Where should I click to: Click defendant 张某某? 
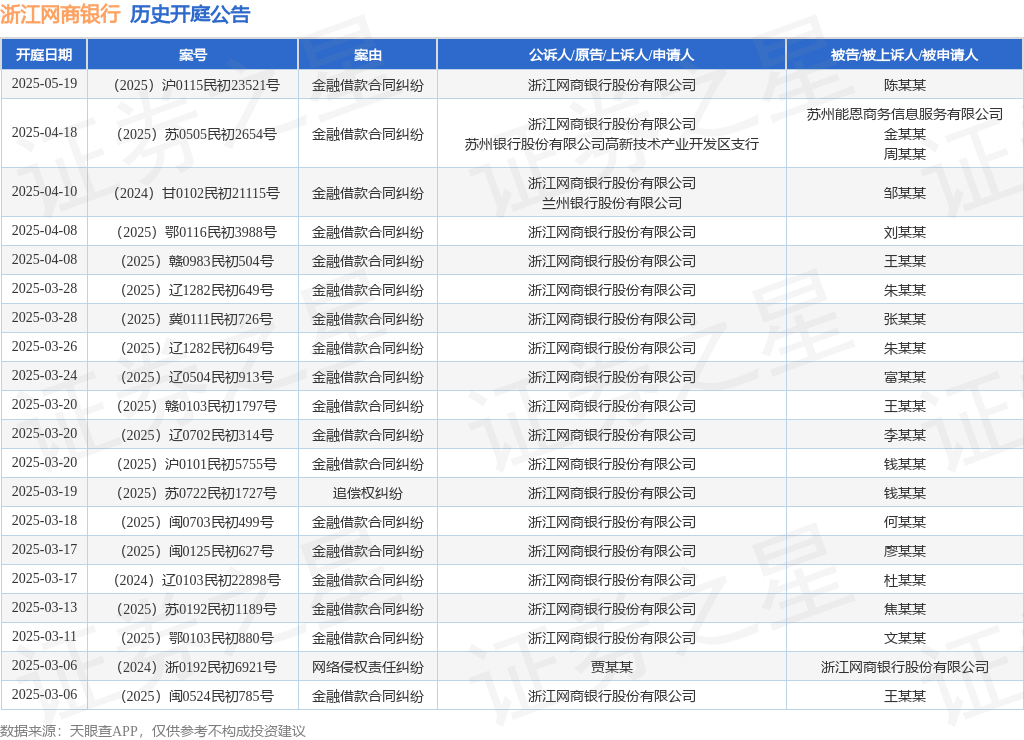[x=904, y=319]
